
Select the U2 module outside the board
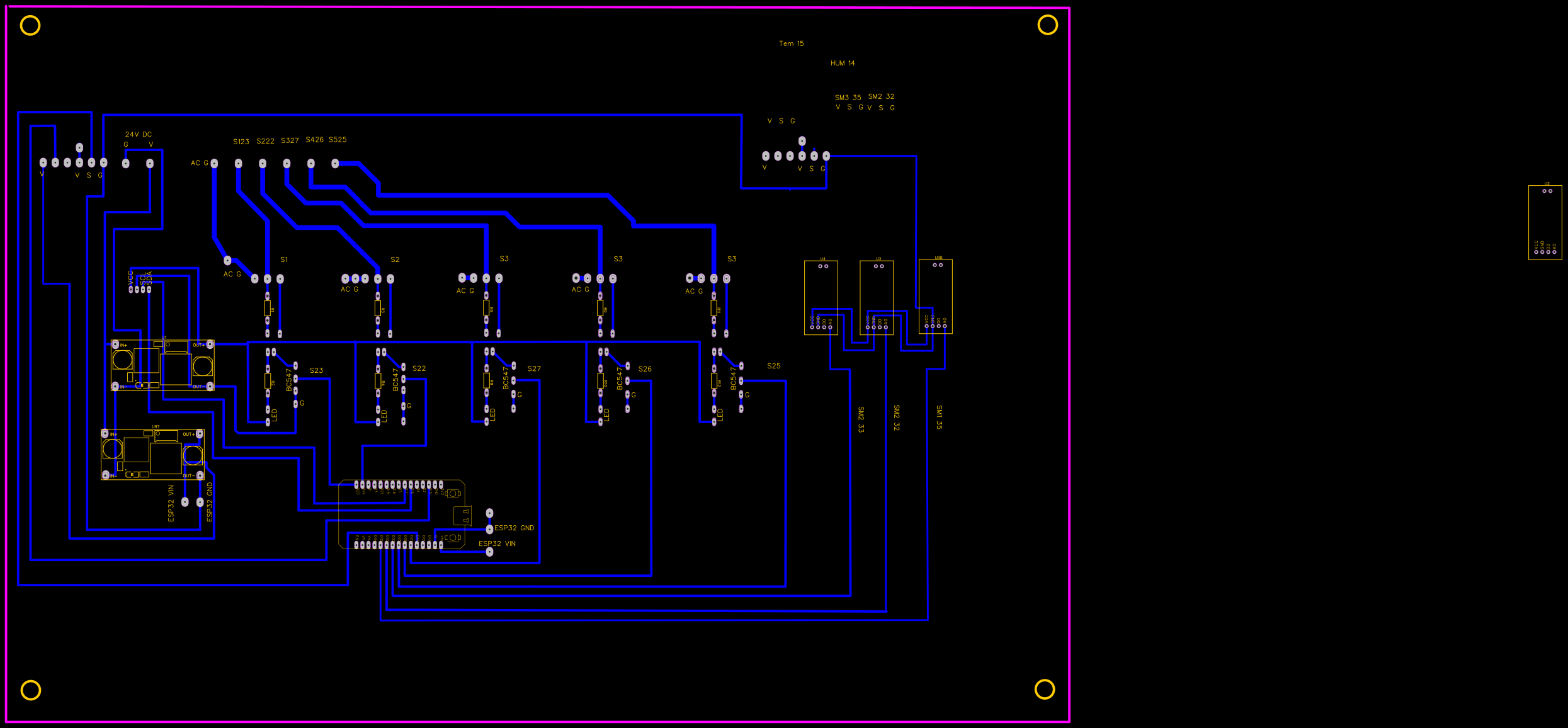click(1545, 222)
